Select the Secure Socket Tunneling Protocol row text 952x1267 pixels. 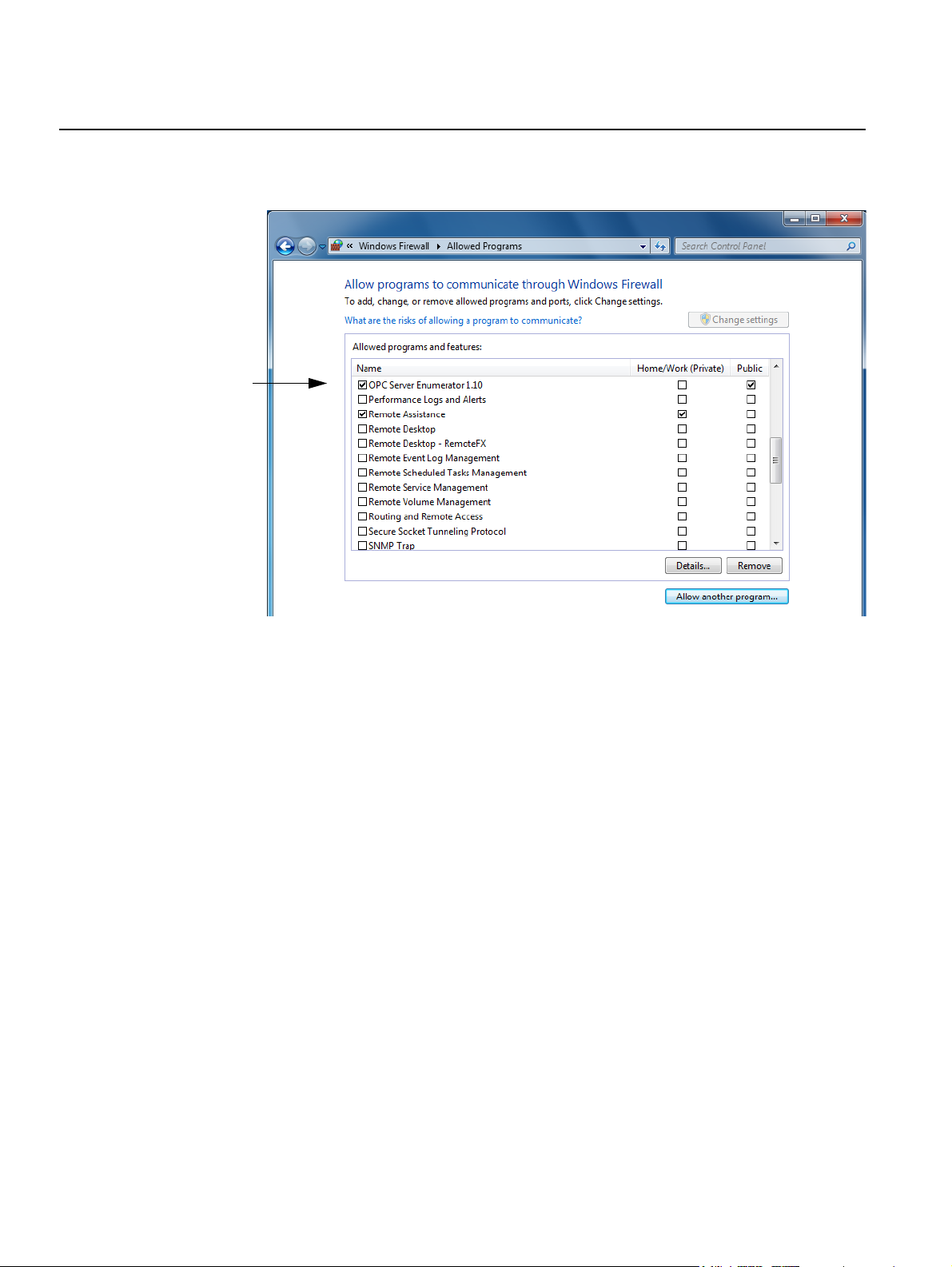pyautogui.click(x=437, y=532)
